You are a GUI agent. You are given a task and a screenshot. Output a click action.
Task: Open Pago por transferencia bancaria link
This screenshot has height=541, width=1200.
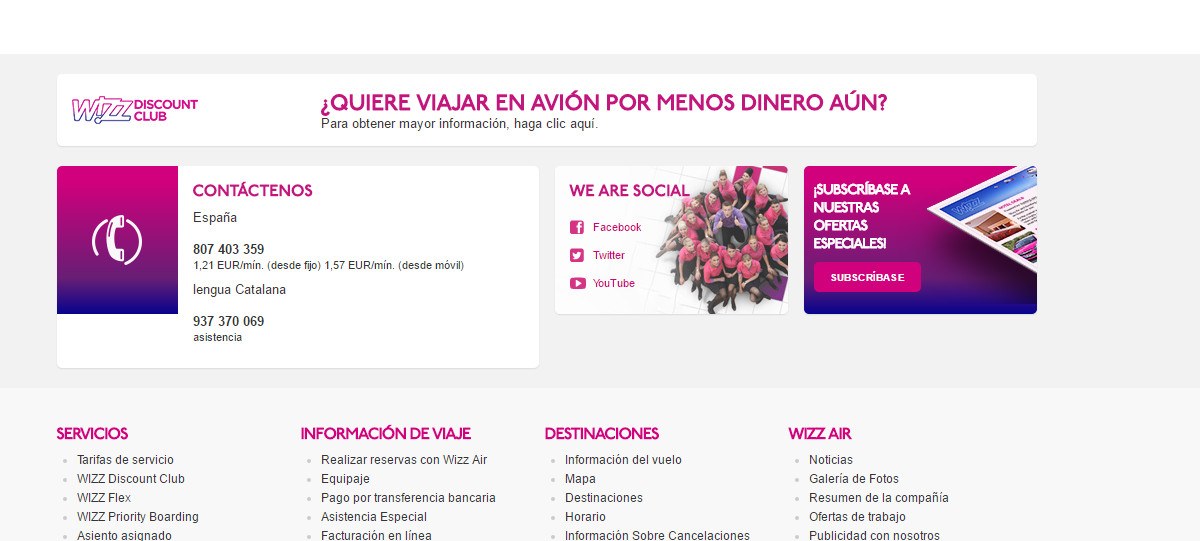(408, 498)
